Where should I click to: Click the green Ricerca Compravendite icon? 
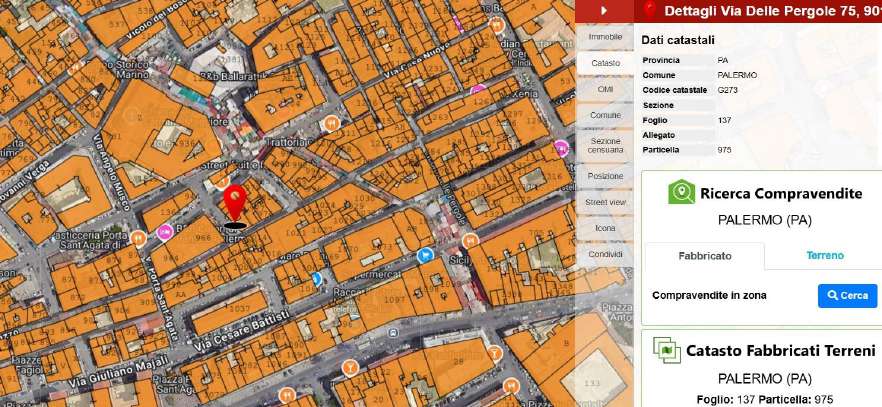pos(681,192)
